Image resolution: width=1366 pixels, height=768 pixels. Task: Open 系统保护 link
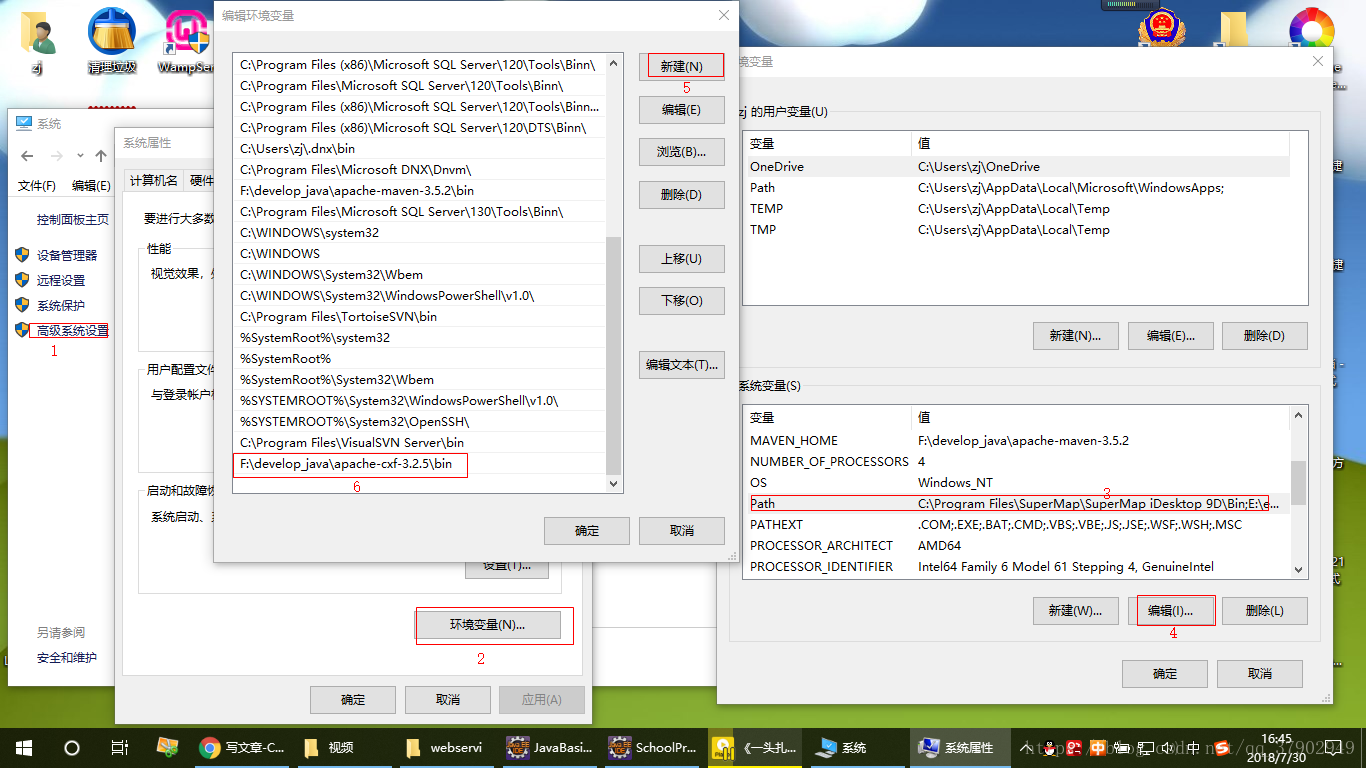pyautogui.click(x=61, y=305)
